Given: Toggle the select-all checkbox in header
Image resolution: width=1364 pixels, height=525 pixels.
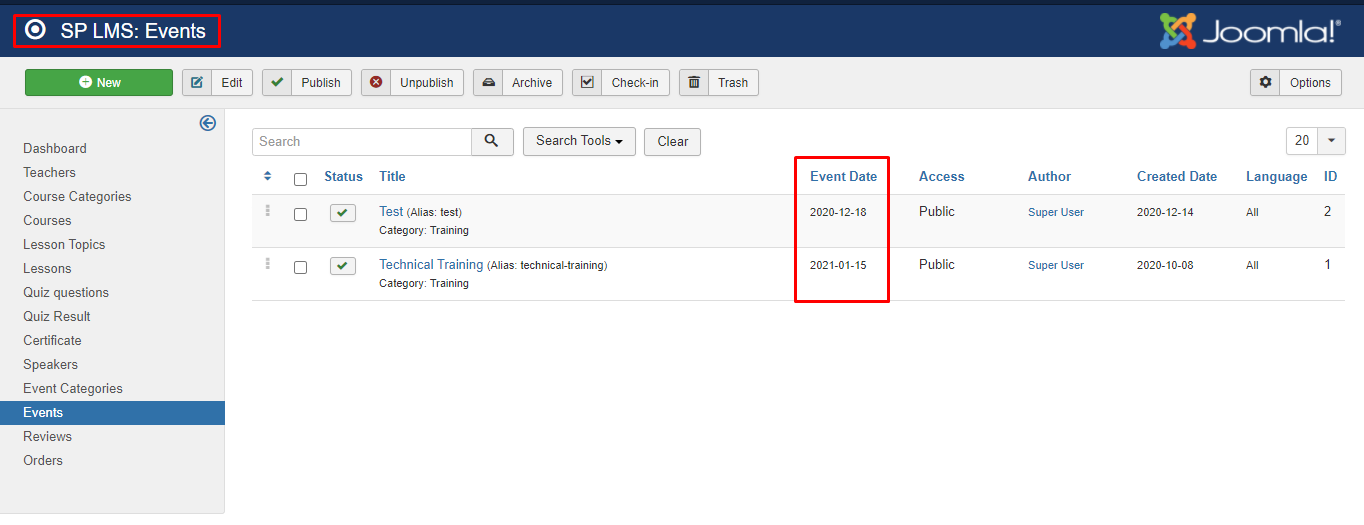Looking at the screenshot, I should click(x=300, y=179).
